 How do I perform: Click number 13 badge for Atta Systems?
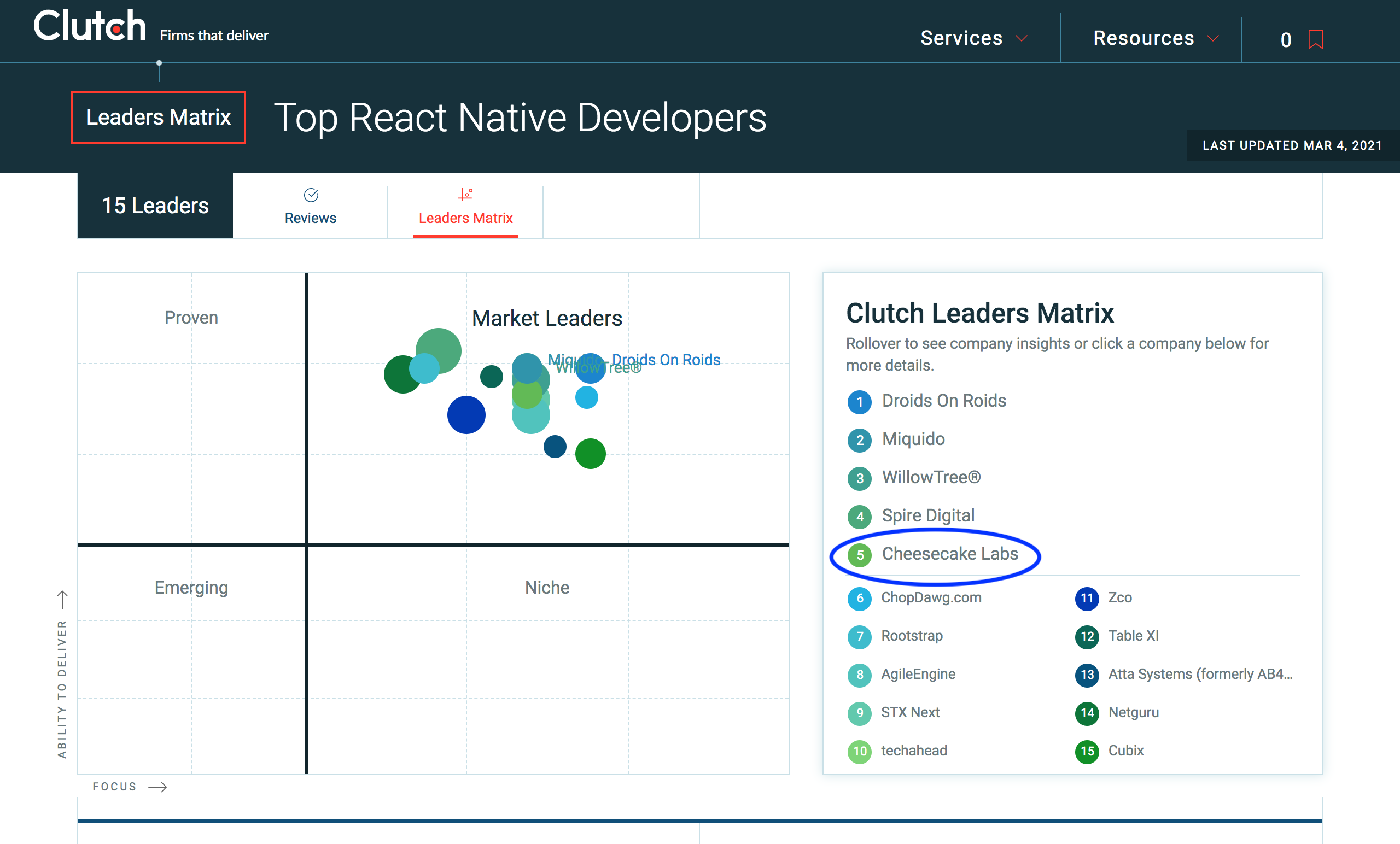pos(1087,675)
